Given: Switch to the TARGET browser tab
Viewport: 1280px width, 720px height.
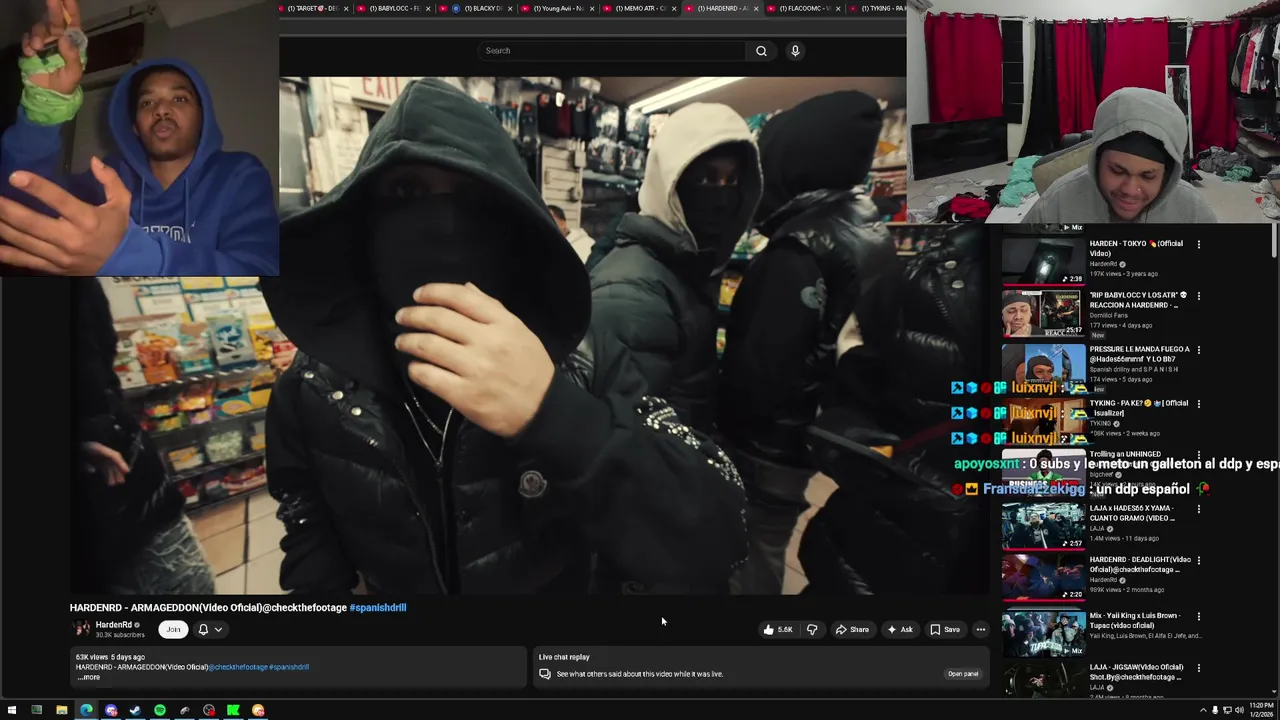Looking at the screenshot, I should [x=312, y=8].
